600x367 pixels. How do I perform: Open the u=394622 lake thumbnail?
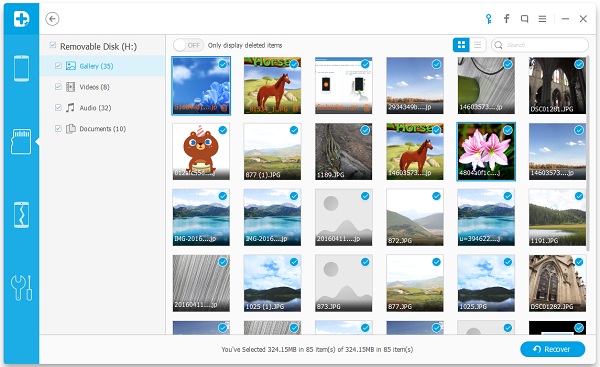tap(486, 217)
